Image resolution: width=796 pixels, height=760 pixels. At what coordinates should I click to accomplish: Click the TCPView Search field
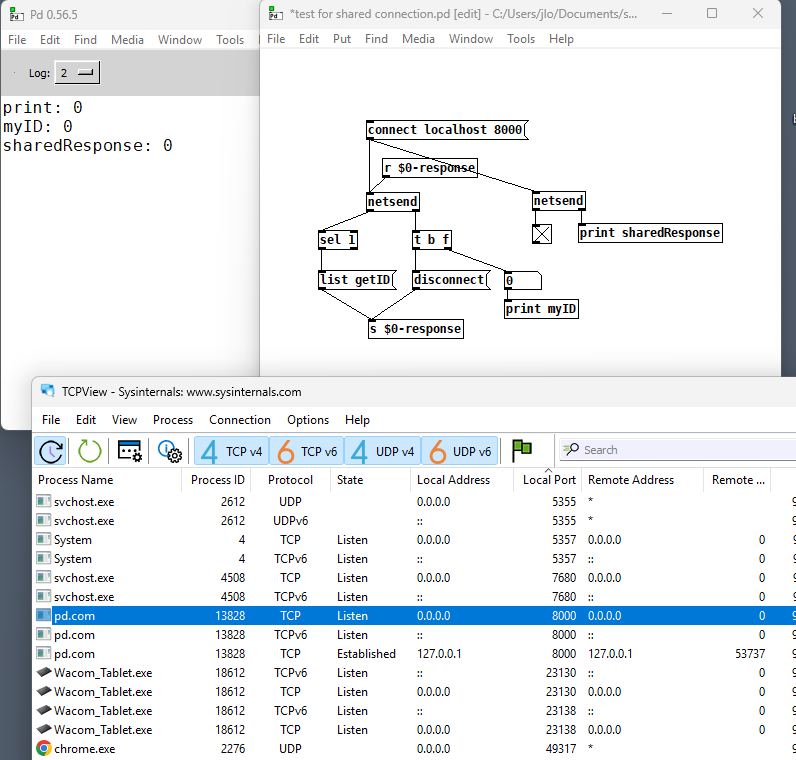[x=678, y=450]
